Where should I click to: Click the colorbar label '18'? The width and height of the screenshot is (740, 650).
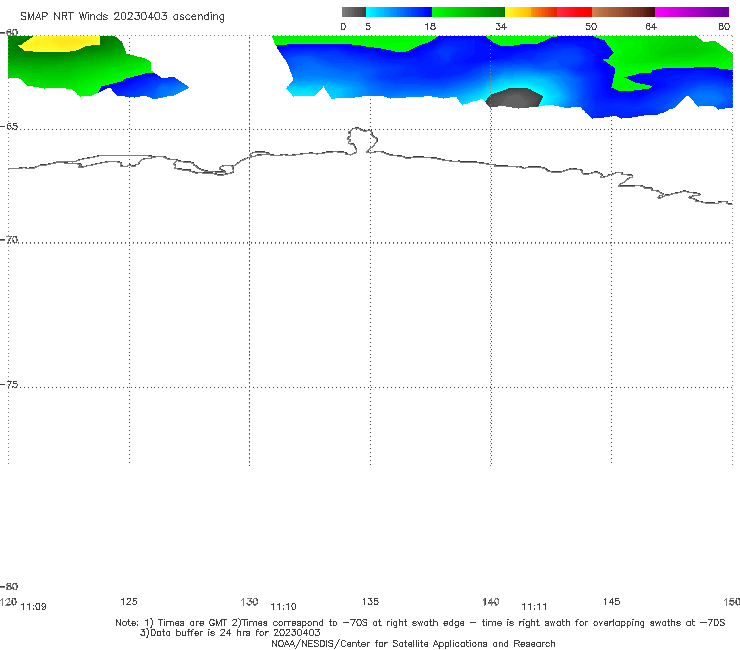click(429, 26)
